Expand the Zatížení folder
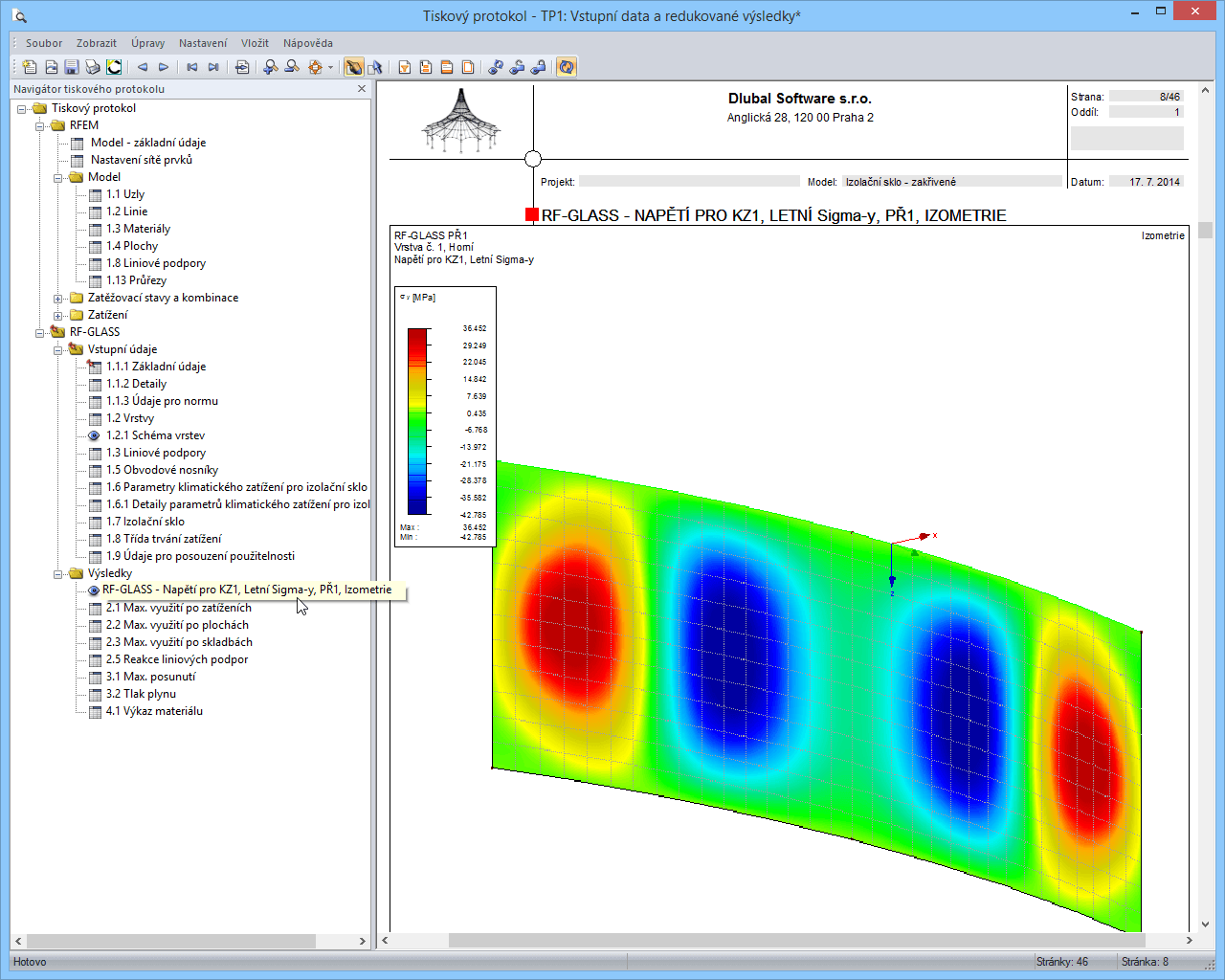The height and width of the screenshot is (980, 1225). [x=58, y=316]
